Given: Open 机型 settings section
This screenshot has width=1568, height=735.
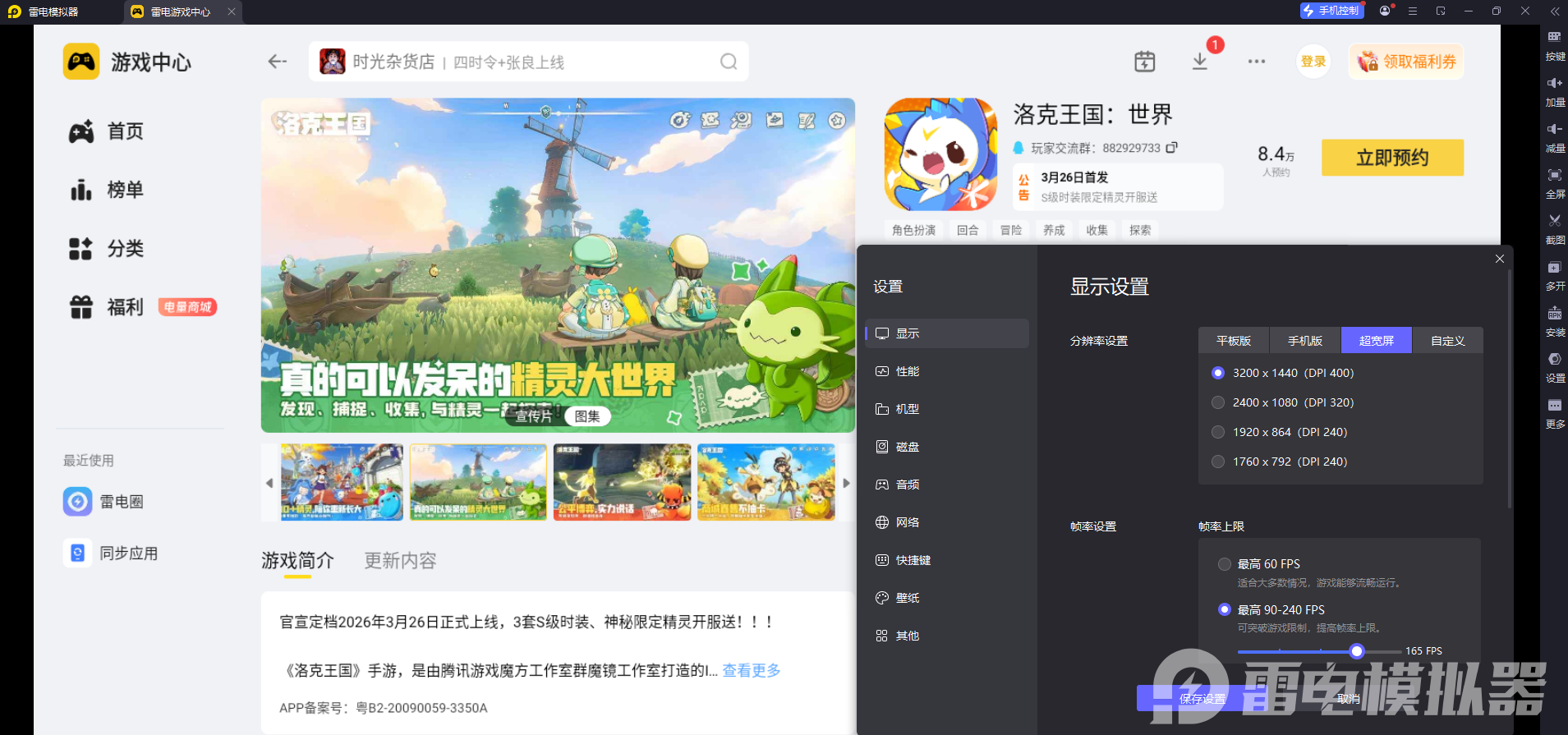Looking at the screenshot, I should click(x=947, y=409).
